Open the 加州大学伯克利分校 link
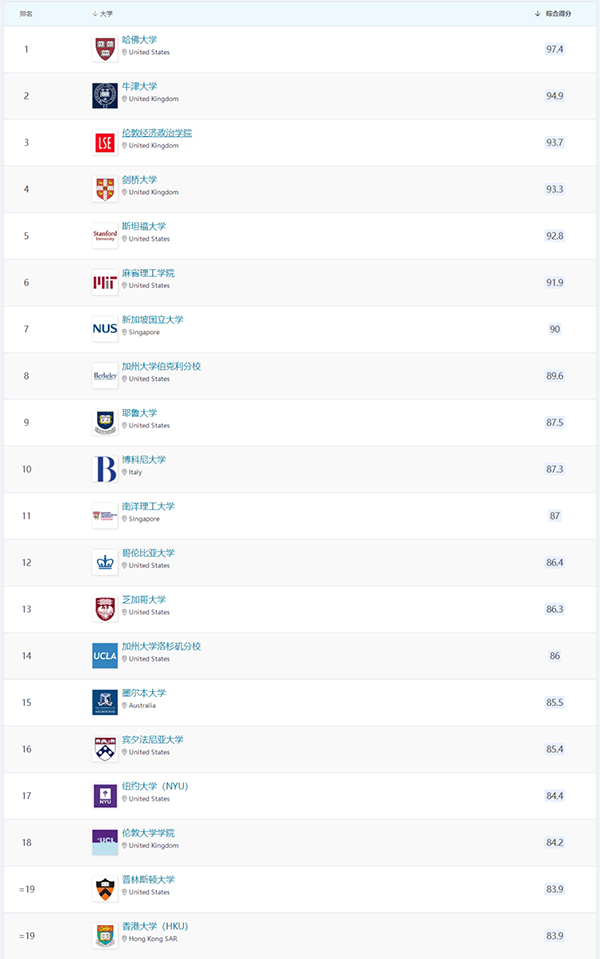This screenshot has width=600, height=959. coord(161,366)
